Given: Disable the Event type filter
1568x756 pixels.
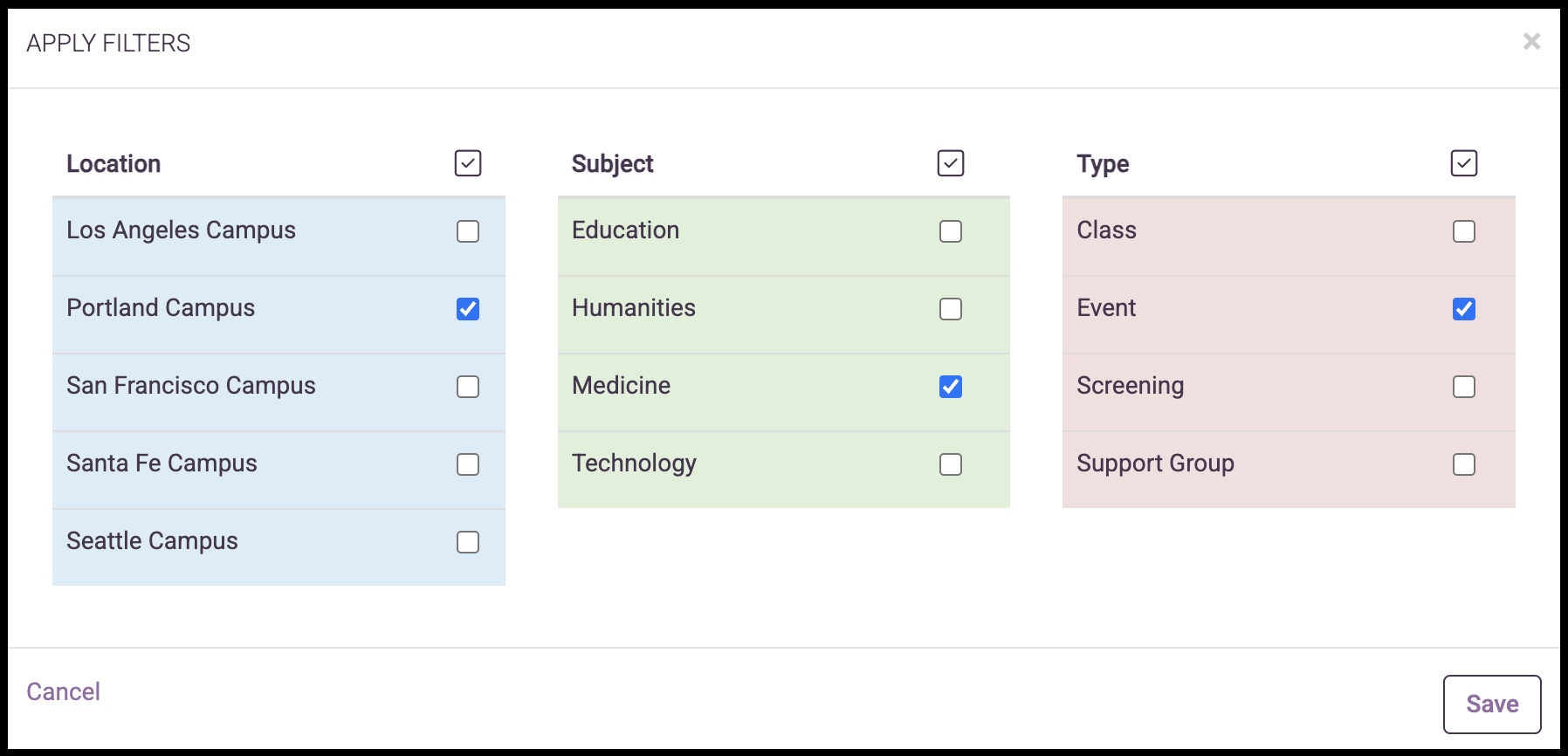Looking at the screenshot, I should [x=1464, y=309].
